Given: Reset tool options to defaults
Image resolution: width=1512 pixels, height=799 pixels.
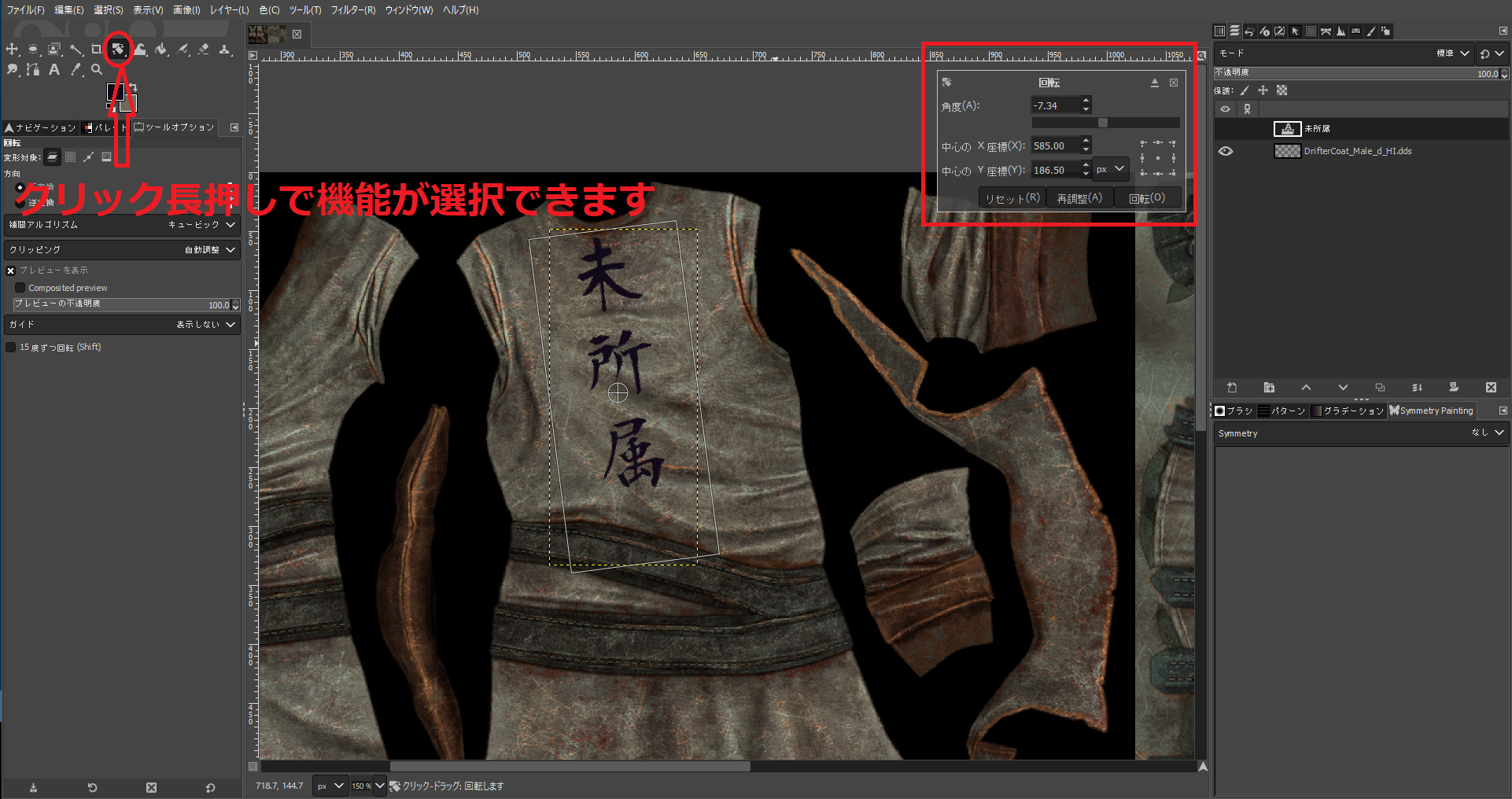Looking at the screenshot, I should 210,787.
